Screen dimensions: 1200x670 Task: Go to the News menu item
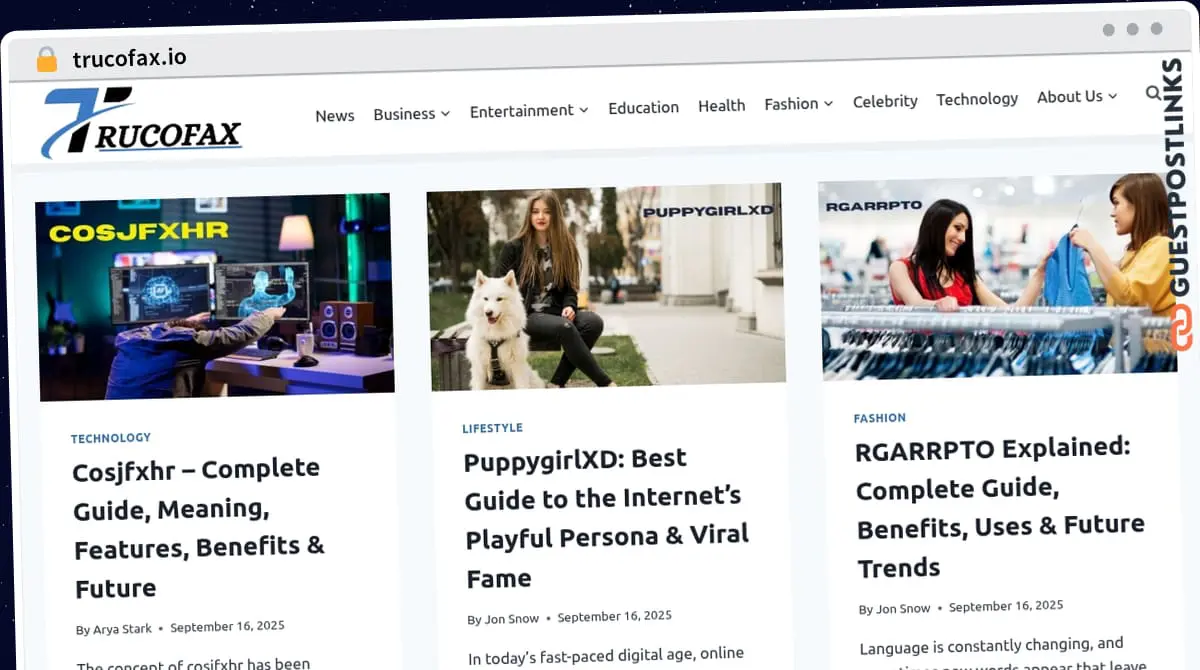pyautogui.click(x=335, y=116)
